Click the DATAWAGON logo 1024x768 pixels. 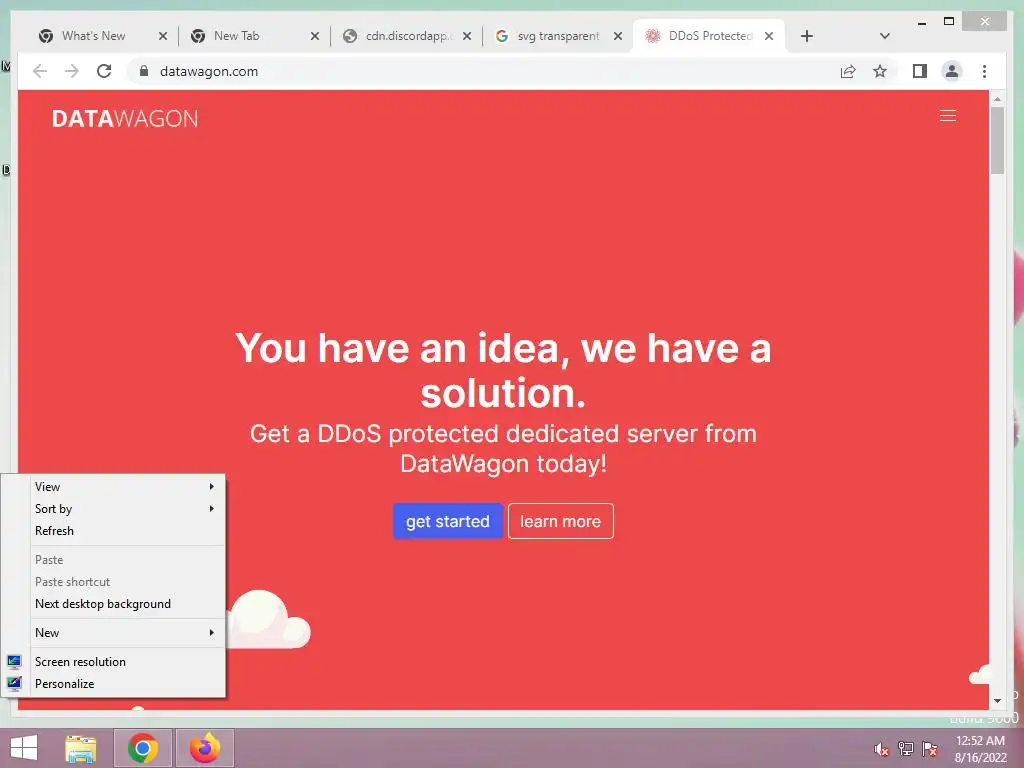125,118
